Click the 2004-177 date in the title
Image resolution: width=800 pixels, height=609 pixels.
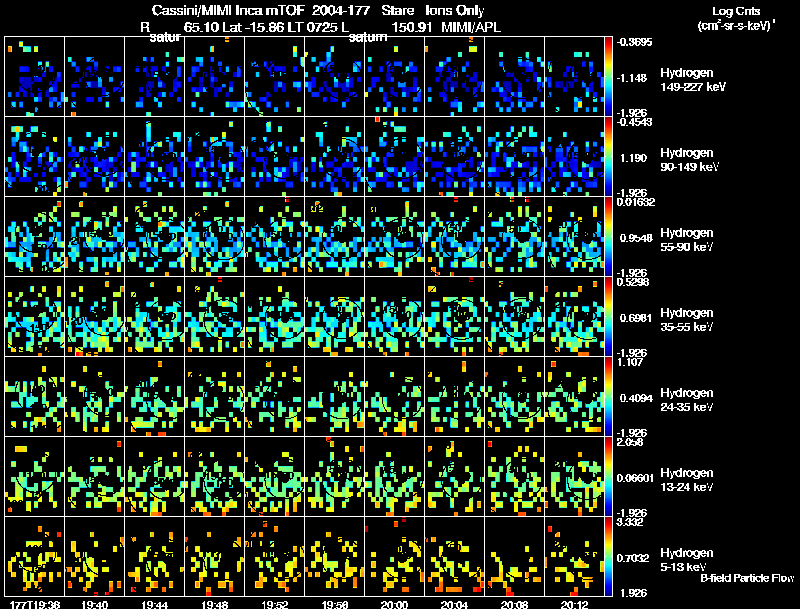tap(340, 10)
